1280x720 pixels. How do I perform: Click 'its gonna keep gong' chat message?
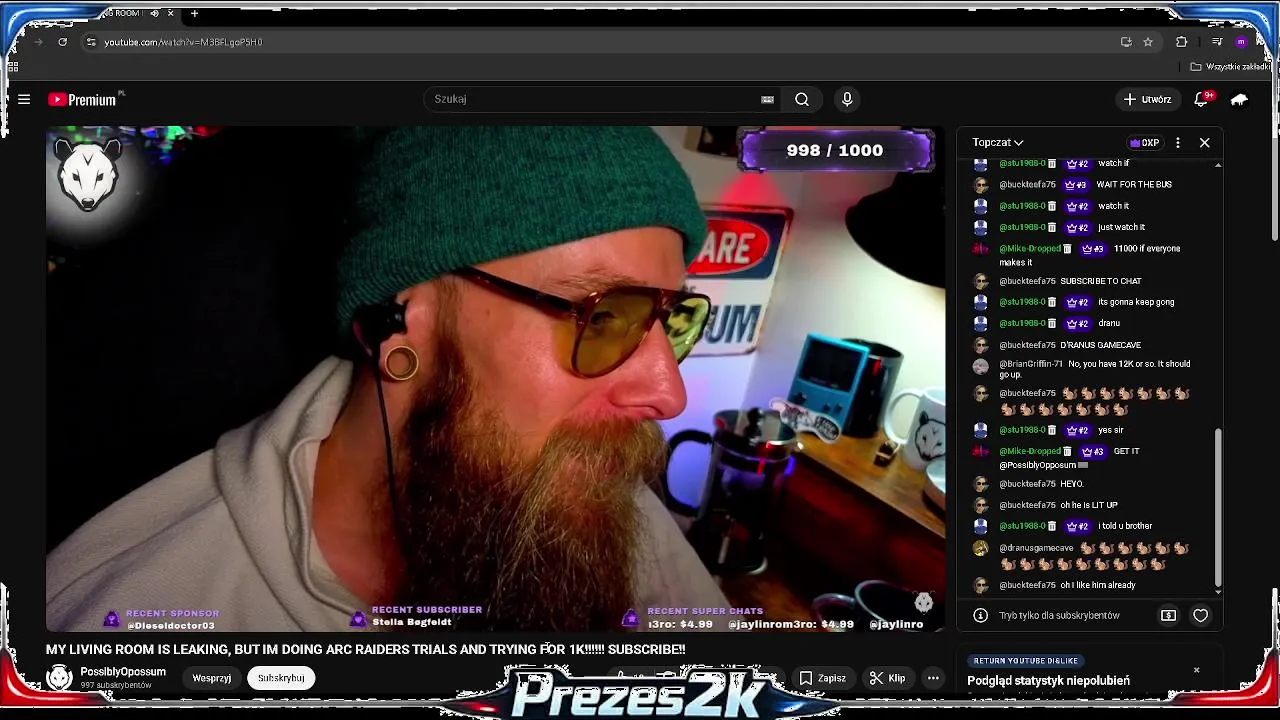1136,302
